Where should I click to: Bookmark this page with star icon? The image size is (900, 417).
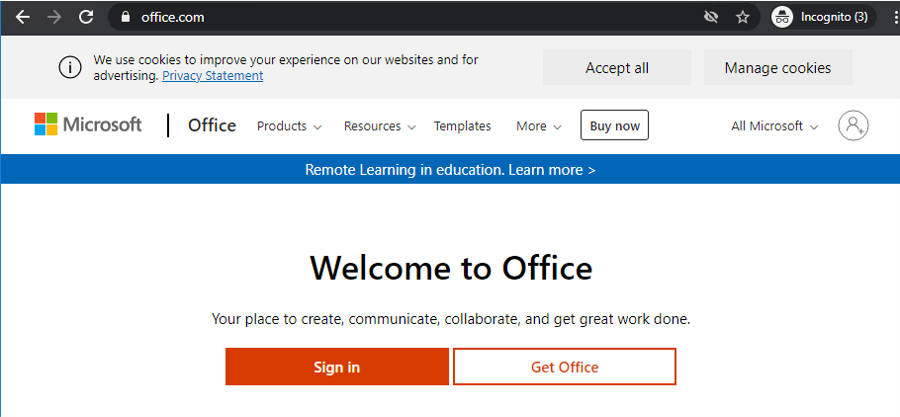742,17
